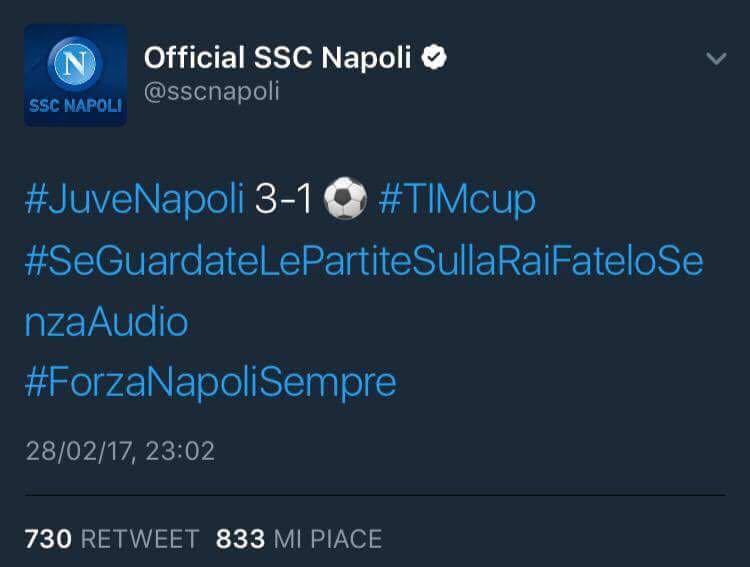Click the 833 likes count number

point(240,539)
